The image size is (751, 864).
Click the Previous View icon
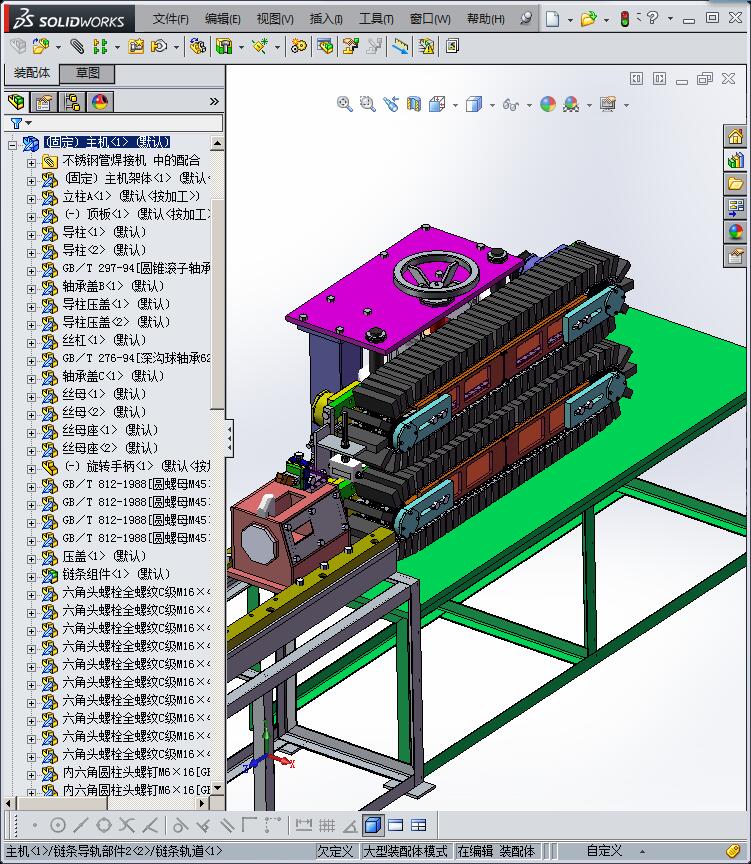pos(391,104)
